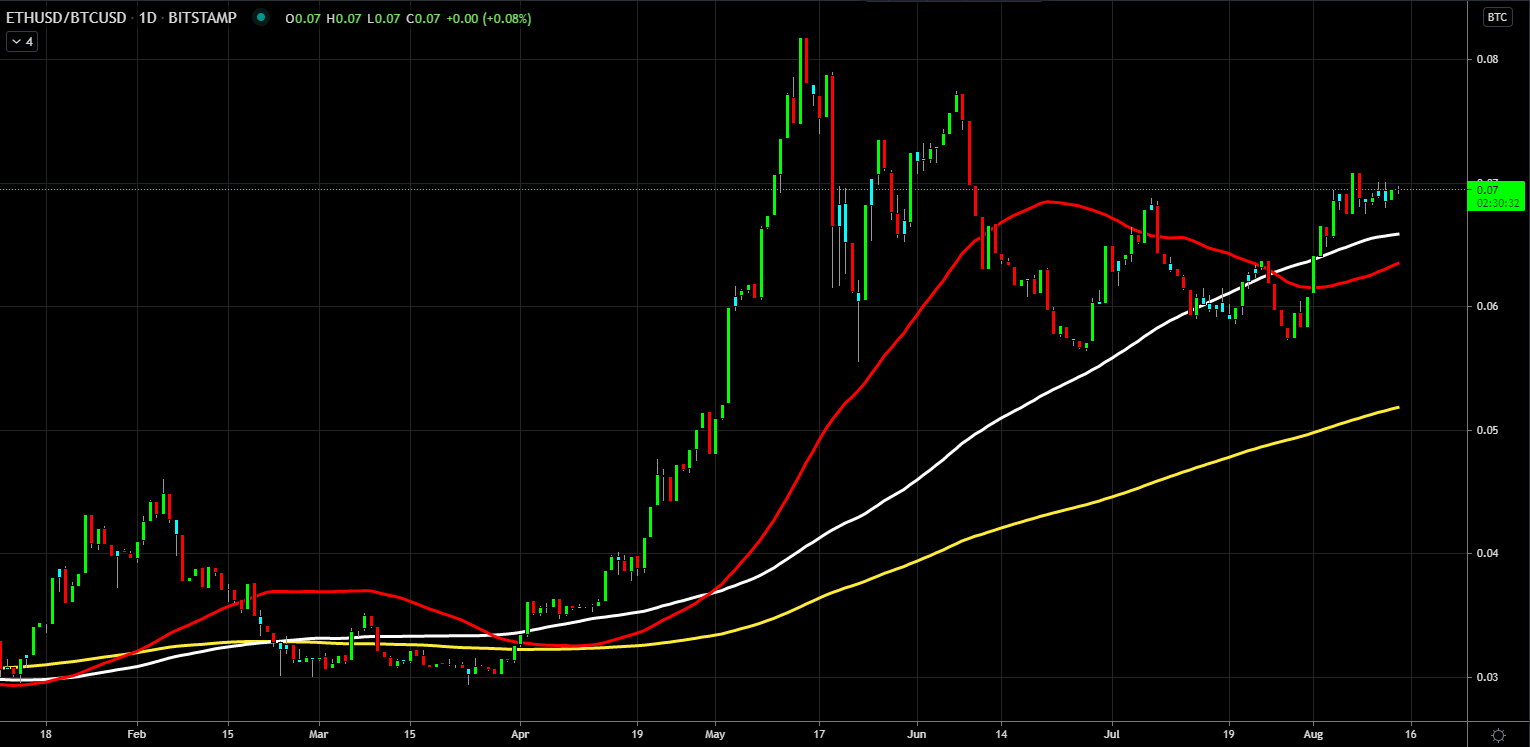The height and width of the screenshot is (747, 1530).
Task: Click the 0.04 price scale label
Action: (1487, 553)
